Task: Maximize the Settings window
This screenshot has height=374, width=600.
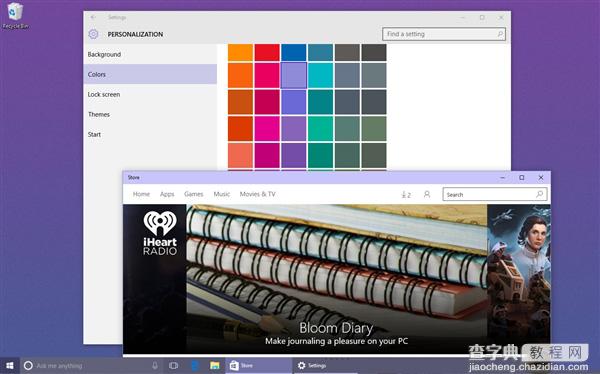Action: 482,17
